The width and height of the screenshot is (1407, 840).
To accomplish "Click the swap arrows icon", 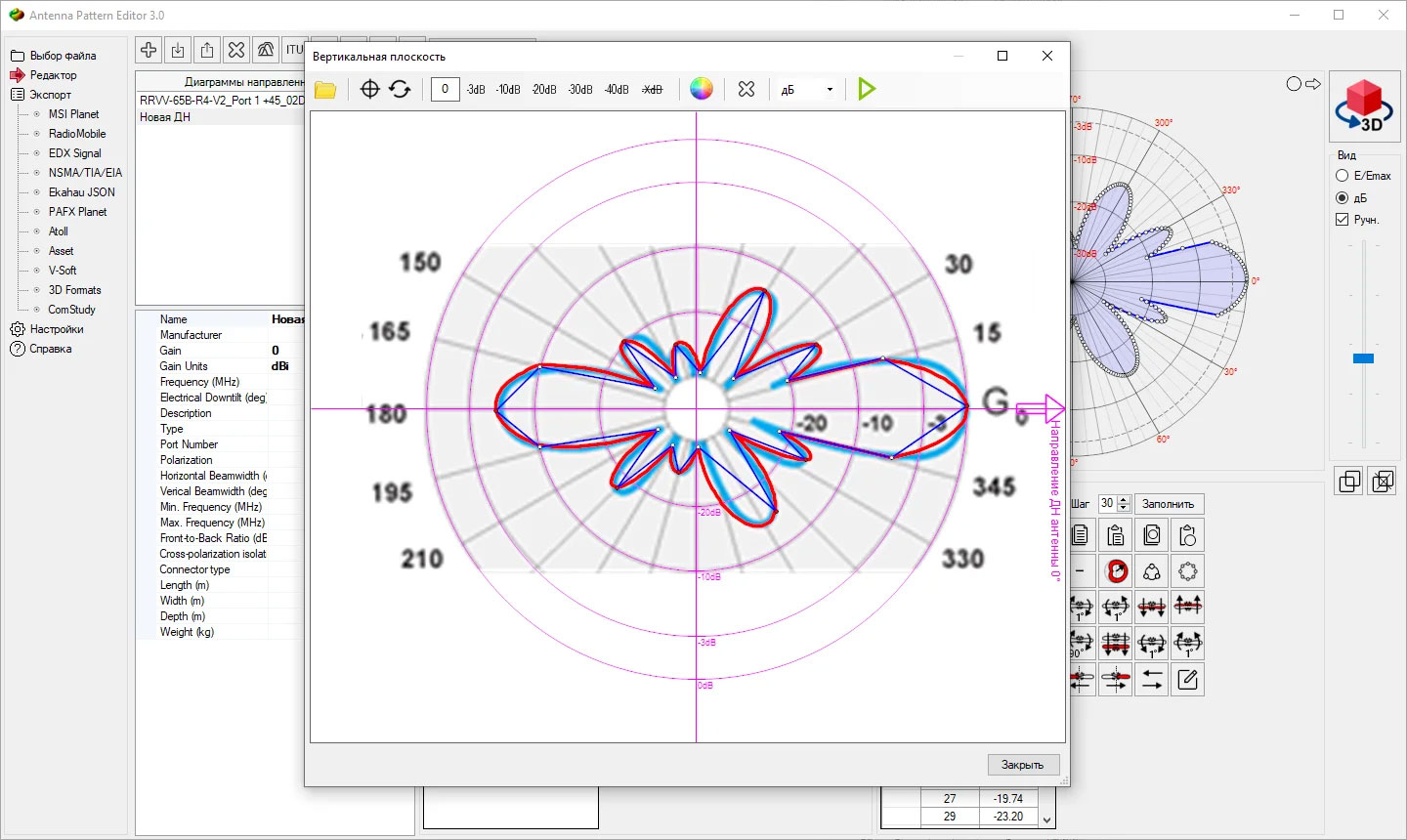I will coord(1152,680).
